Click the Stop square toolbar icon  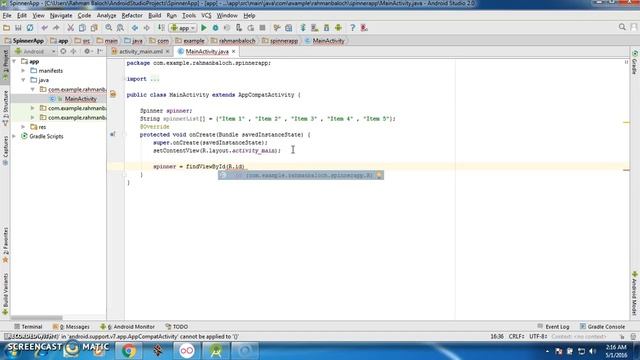coord(262,28)
